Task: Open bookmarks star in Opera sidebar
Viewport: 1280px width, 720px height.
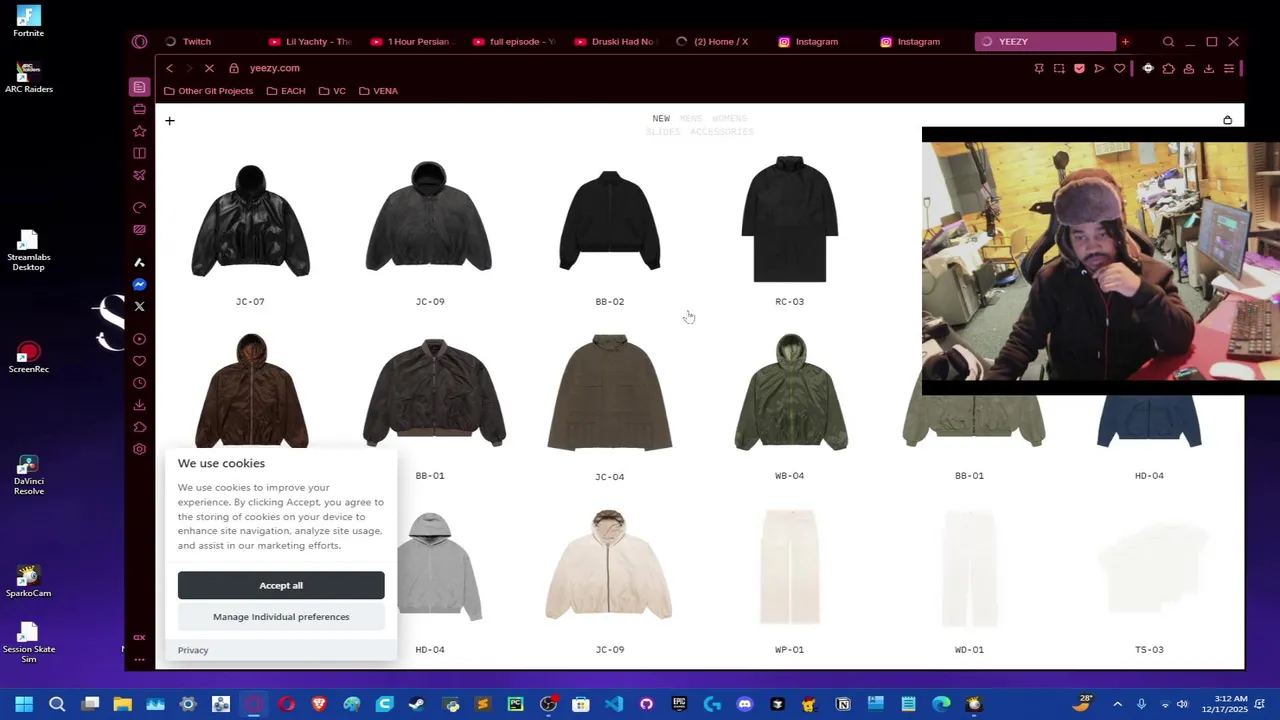Action: click(139, 131)
